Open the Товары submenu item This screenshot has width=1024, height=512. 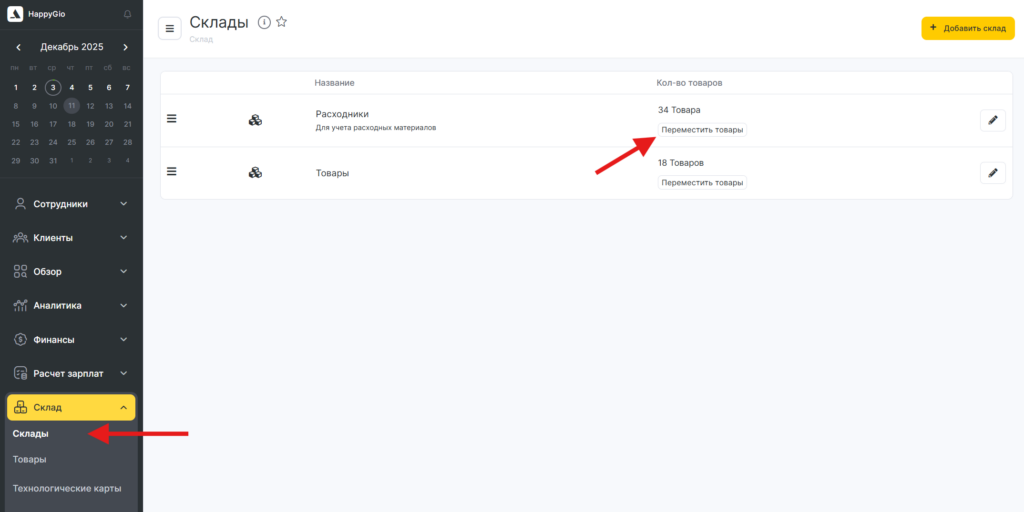pyautogui.click(x=29, y=459)
